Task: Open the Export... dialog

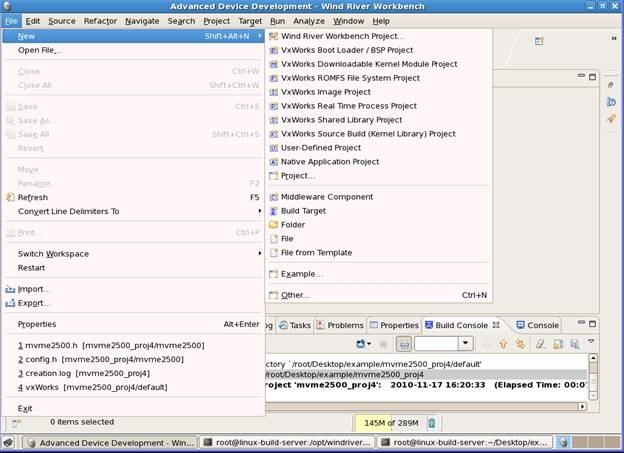Action: pos(133,303)
